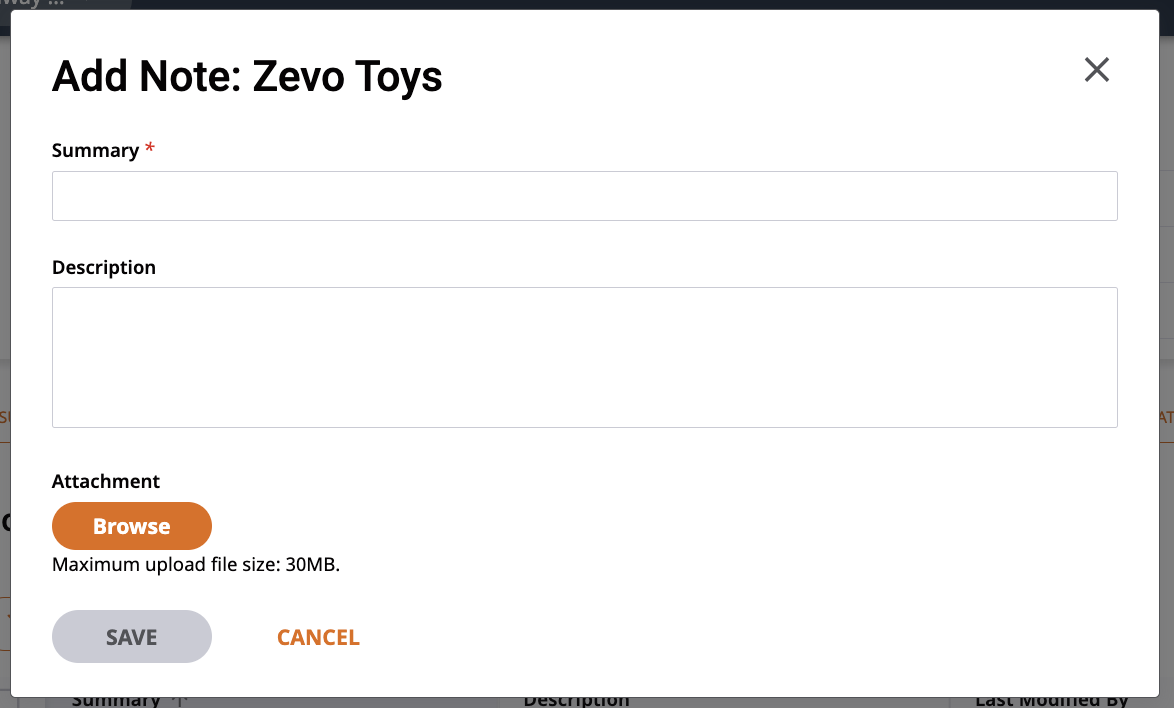This screenshot has width=1174, height=708.
Task: Close the Add Note dialog with X
Action: (x=1096, y=70)
